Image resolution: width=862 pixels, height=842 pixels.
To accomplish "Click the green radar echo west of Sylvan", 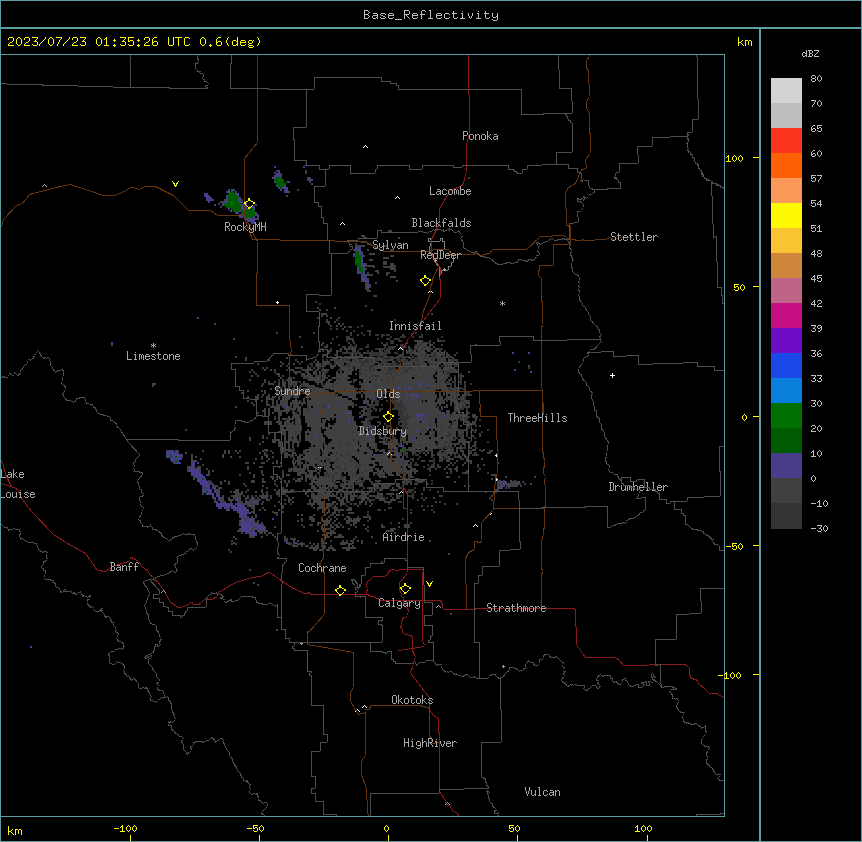I will pyautogui.click(x=358, y=259).
